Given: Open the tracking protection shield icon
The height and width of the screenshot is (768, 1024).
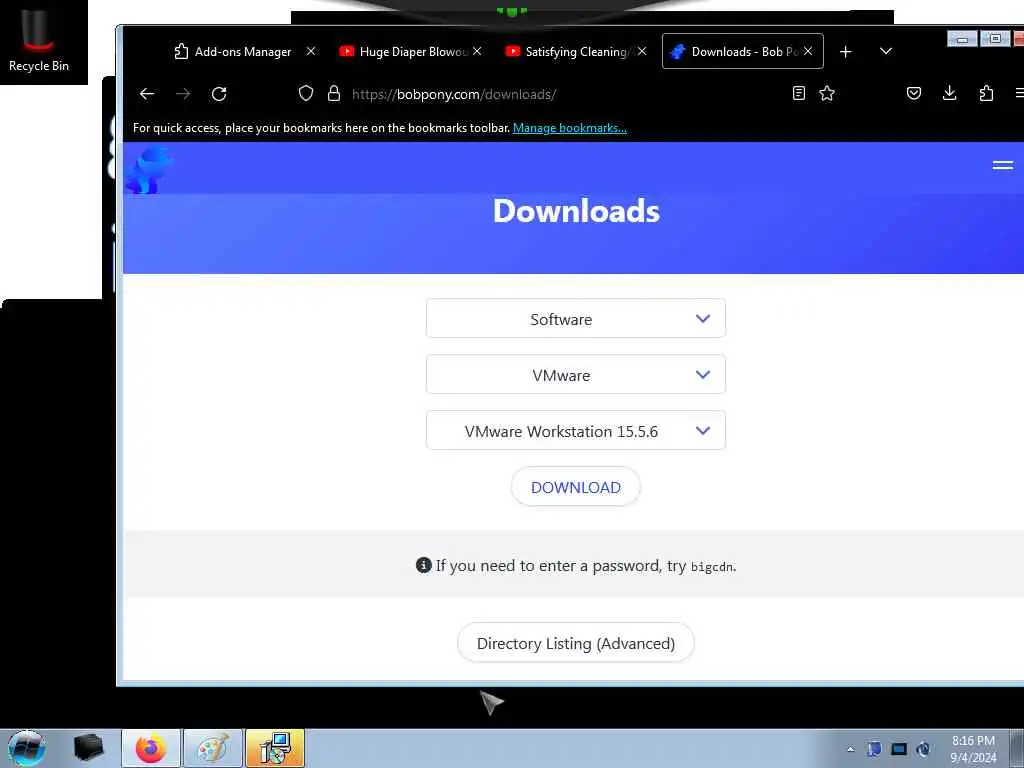Looking at the screenshot, I should pos(306,93).
